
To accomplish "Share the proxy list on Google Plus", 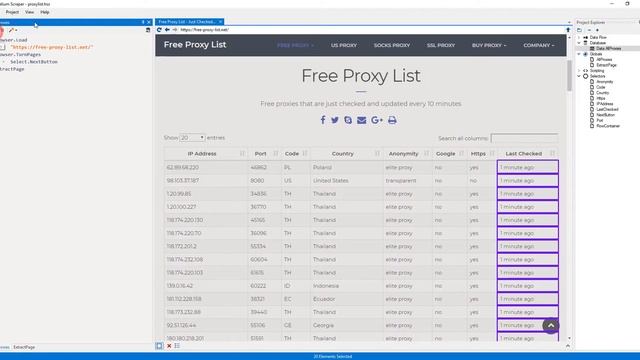I will [x=377, y=120].
